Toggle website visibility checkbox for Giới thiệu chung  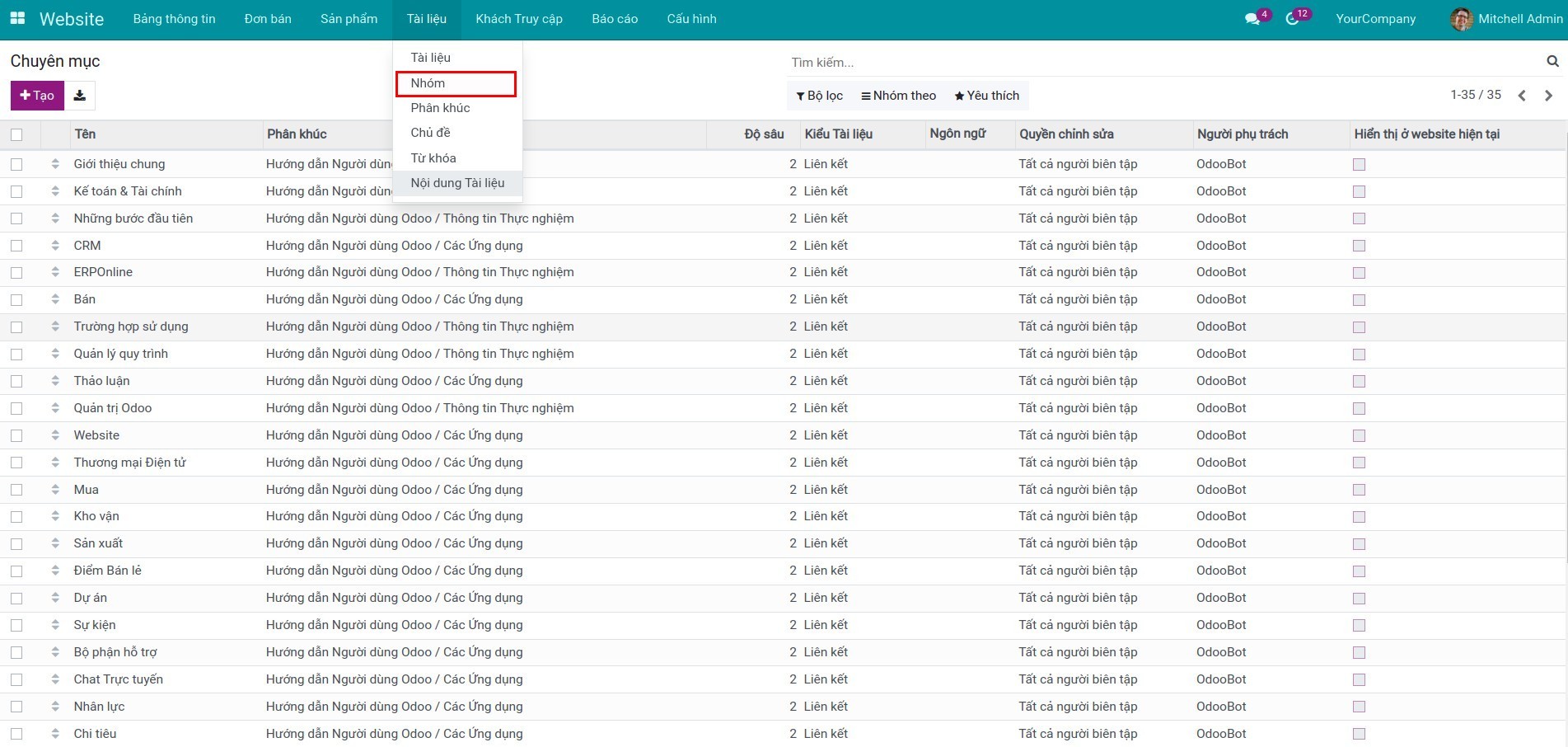tap(1359, 165)
